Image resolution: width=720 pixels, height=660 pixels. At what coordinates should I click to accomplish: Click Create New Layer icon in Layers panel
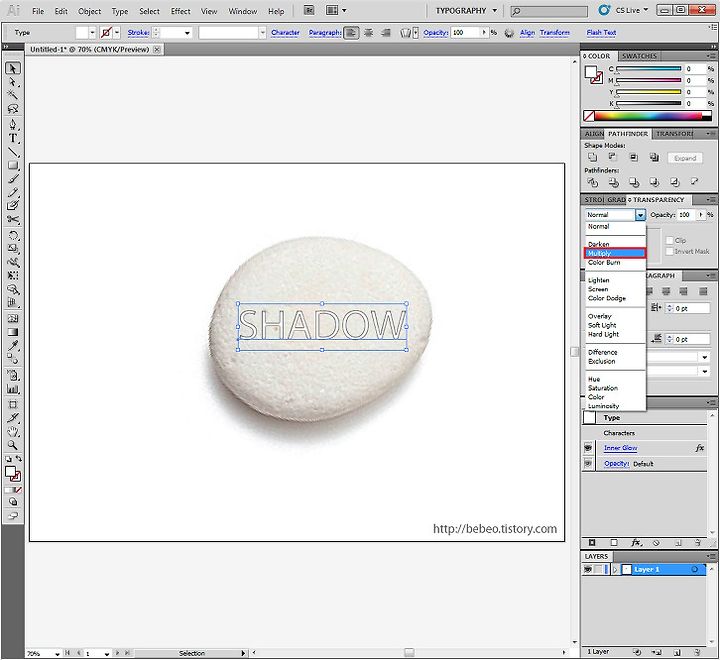(677, 651)
